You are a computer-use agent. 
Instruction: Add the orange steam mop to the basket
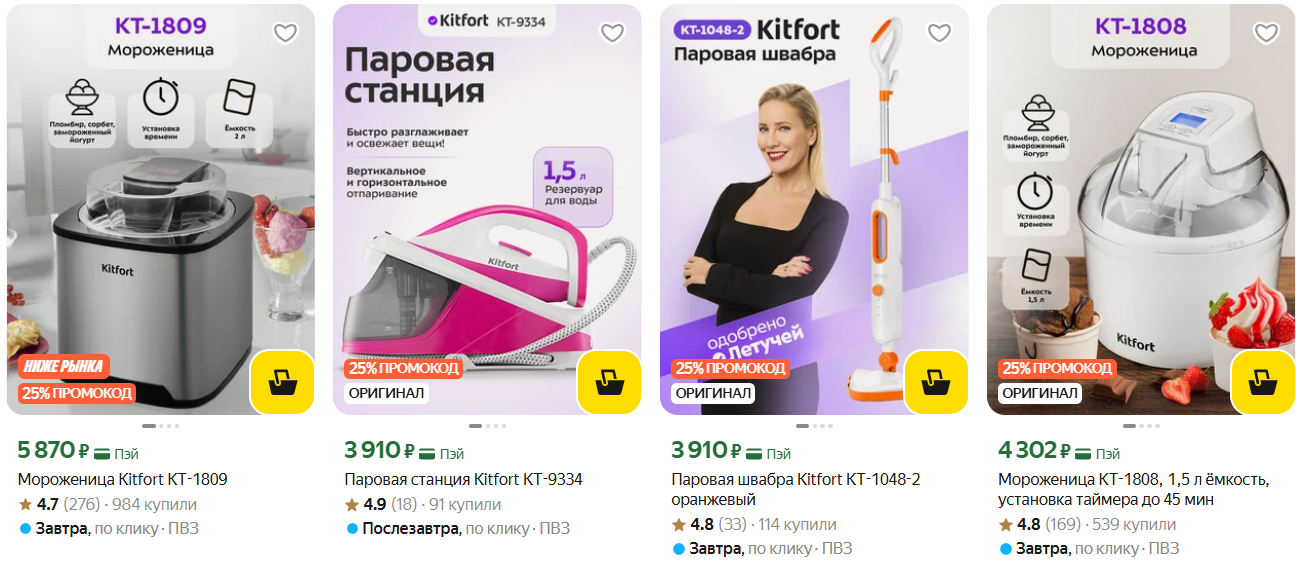(x=936, y=382)
